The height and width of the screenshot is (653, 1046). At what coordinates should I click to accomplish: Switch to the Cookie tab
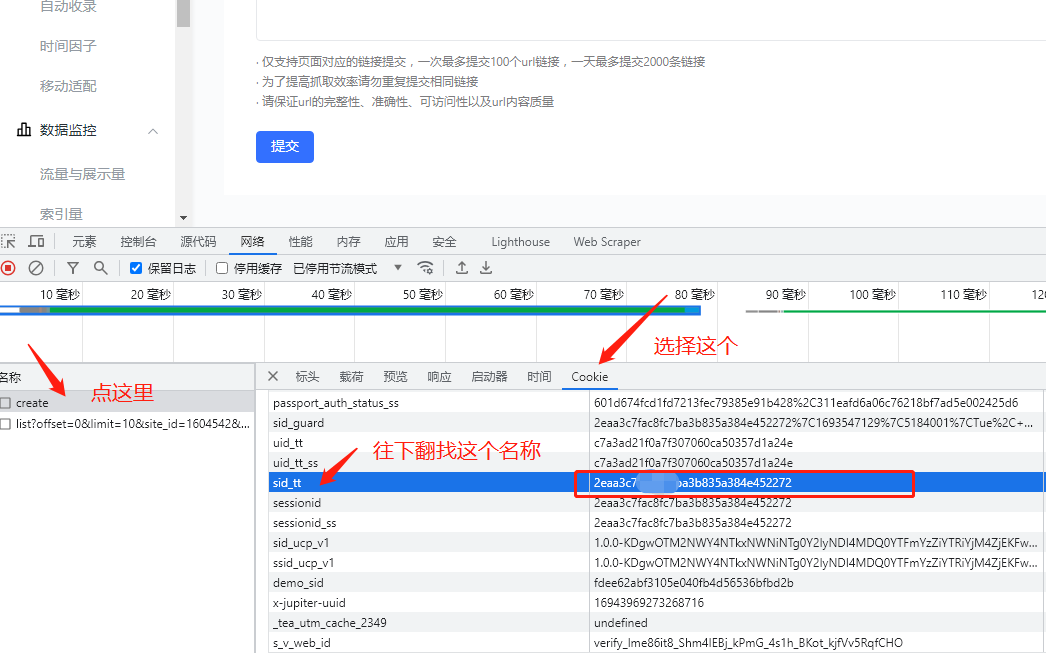(589, 377)
